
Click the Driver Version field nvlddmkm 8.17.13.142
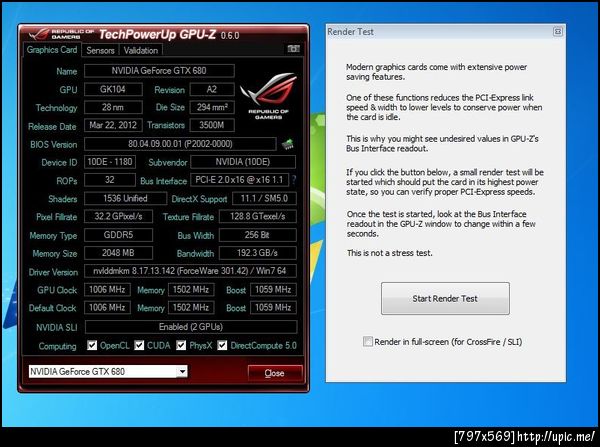[190, 271]
